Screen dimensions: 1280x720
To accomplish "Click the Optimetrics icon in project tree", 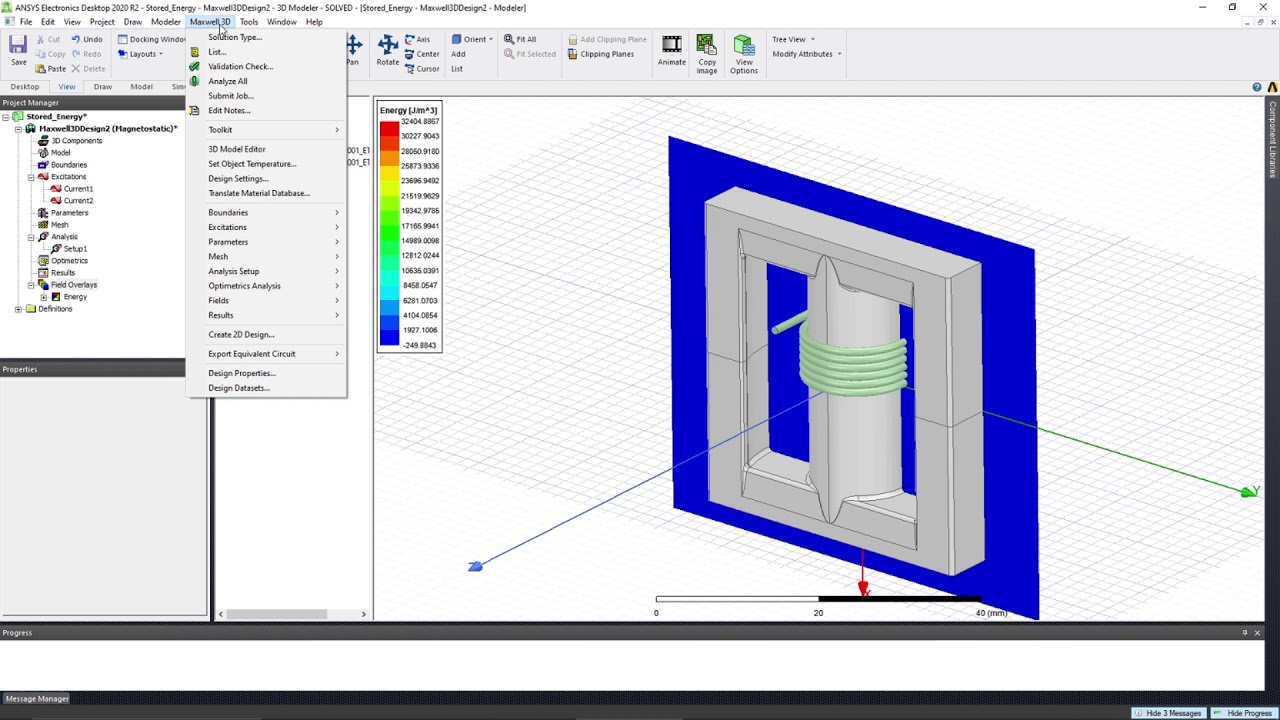I will pos(43,261).
